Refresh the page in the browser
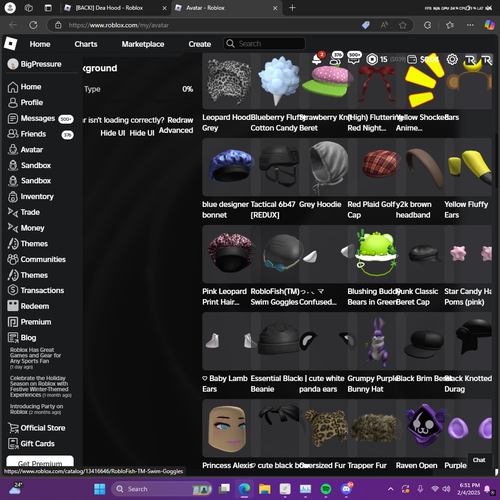This screenshot has width=500, height=500. 33,25
